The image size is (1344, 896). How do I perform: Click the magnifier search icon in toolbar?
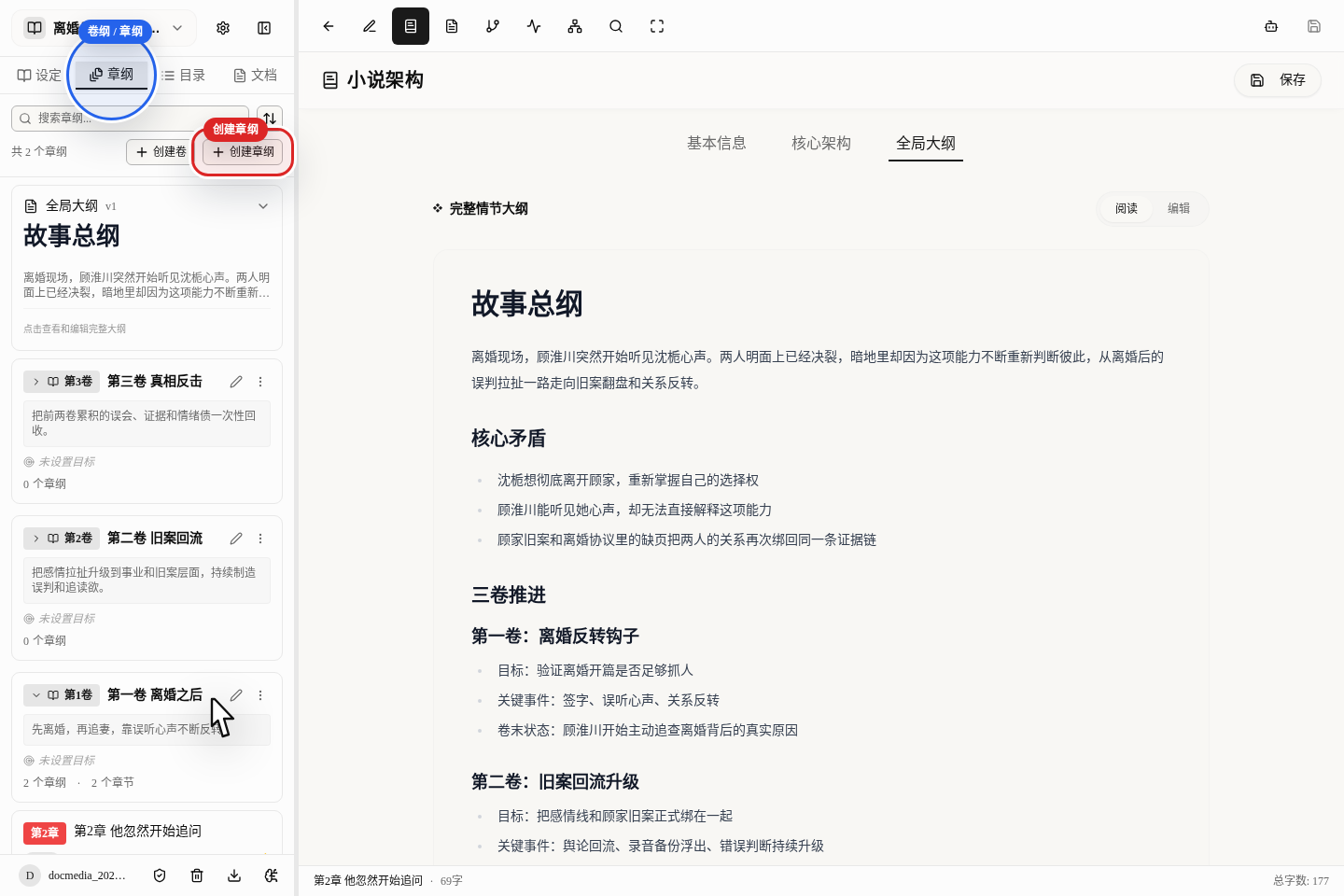[616, 26]
